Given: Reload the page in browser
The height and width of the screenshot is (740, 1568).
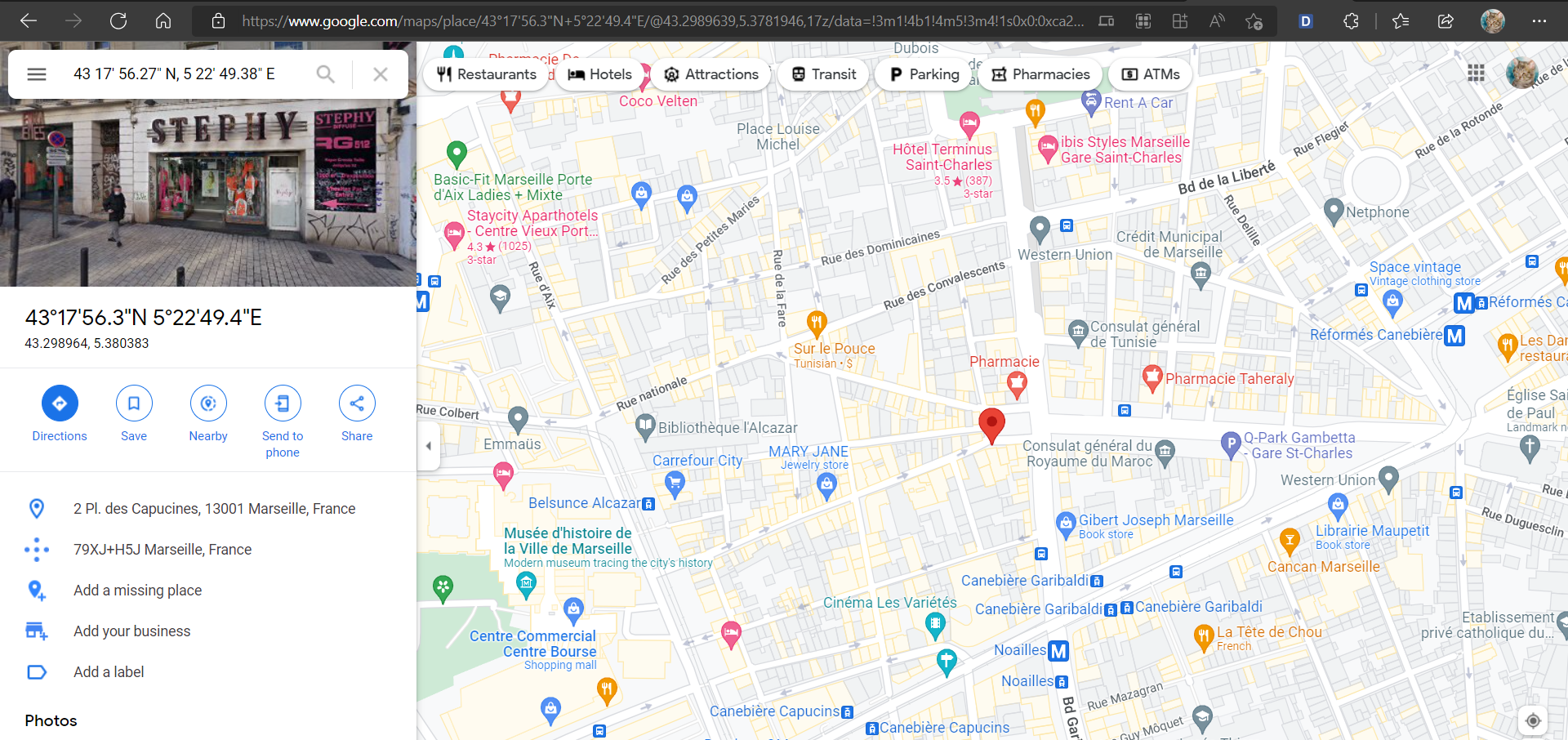Looking at the screenshot, I should click(118, 21).
